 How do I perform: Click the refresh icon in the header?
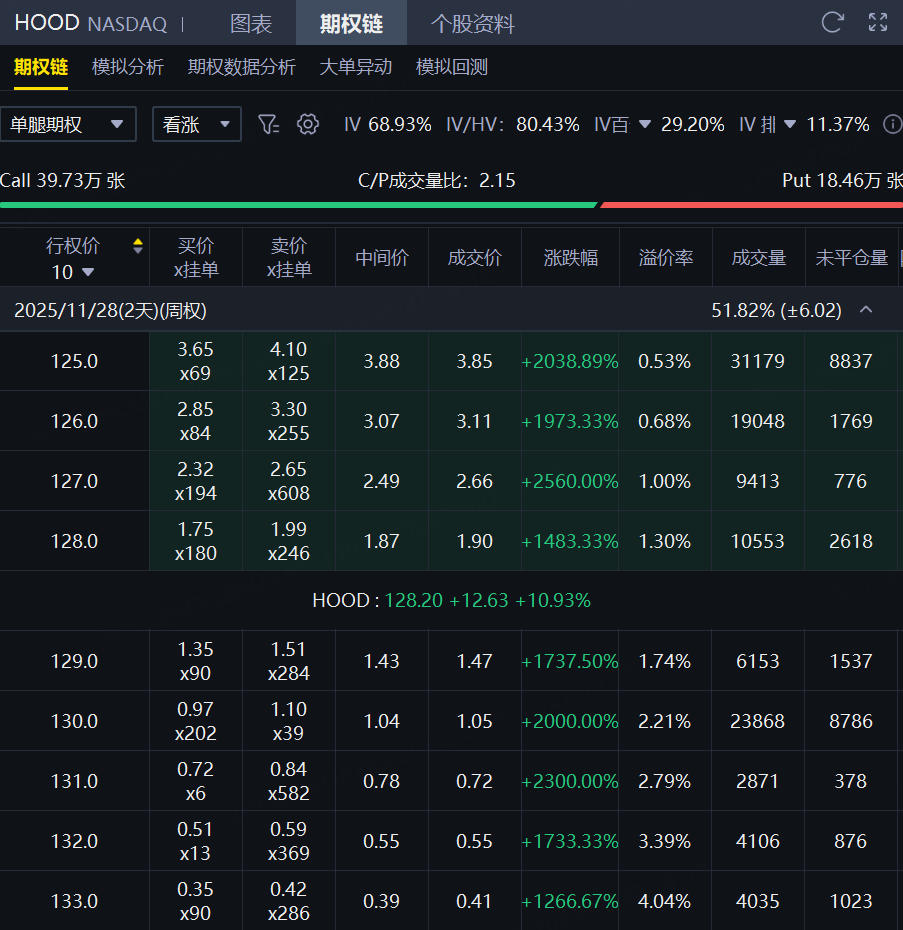pos(831,23)
